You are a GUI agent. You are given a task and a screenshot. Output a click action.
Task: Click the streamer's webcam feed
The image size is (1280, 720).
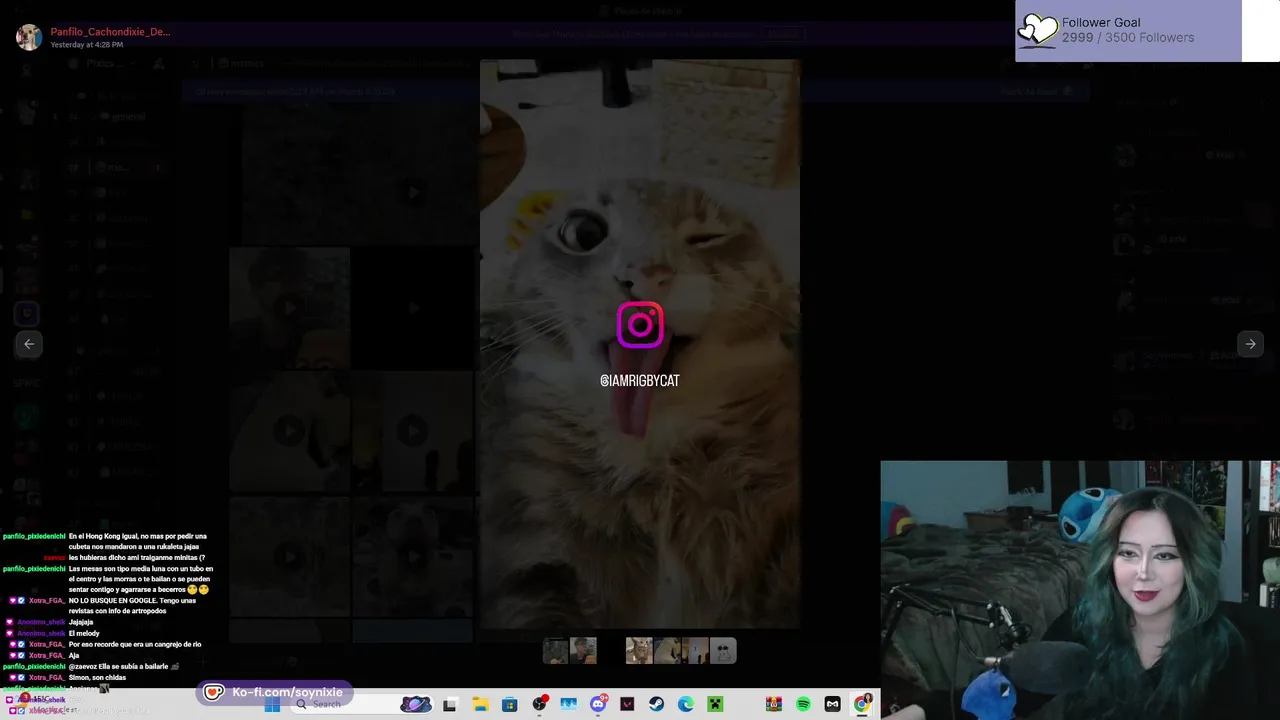pos(1080,590)
